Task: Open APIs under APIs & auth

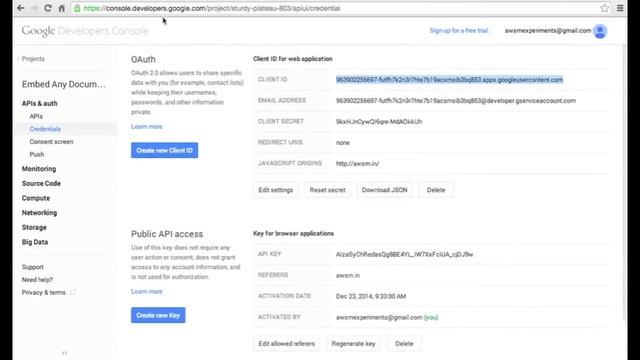Action: [x=36, y=116]
